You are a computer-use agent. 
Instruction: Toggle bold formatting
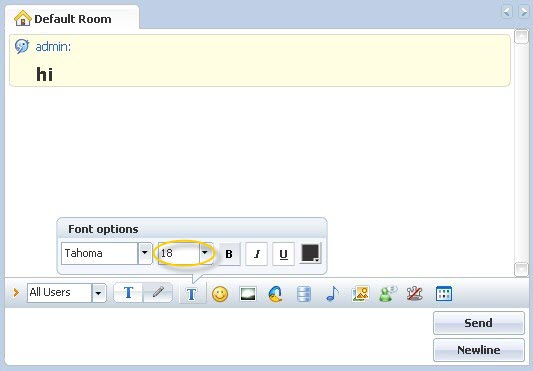tap(229, 254)
